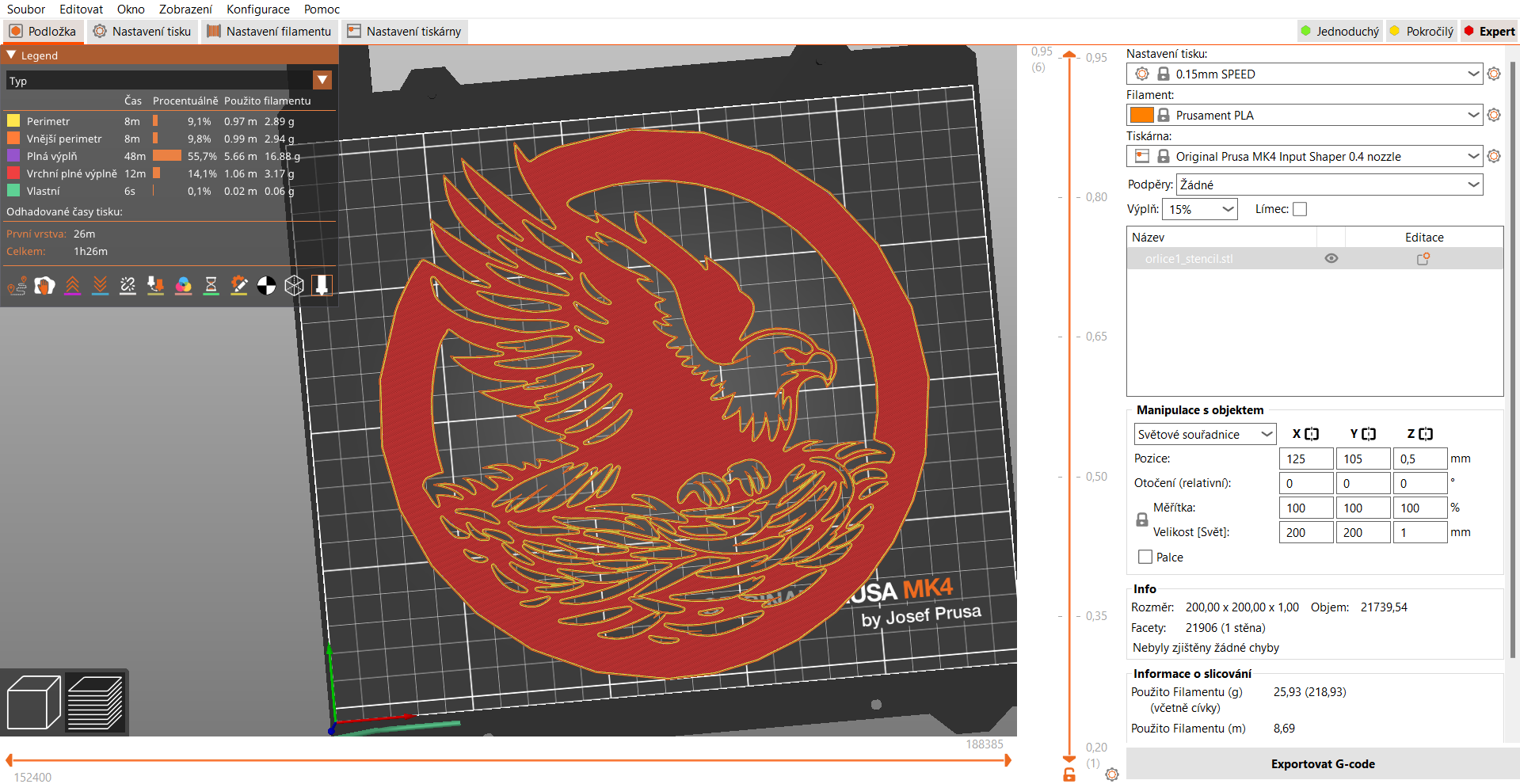Reset Y coordinate bracket icon
Screen dimensions: 1520x784
click(1369, 434)
